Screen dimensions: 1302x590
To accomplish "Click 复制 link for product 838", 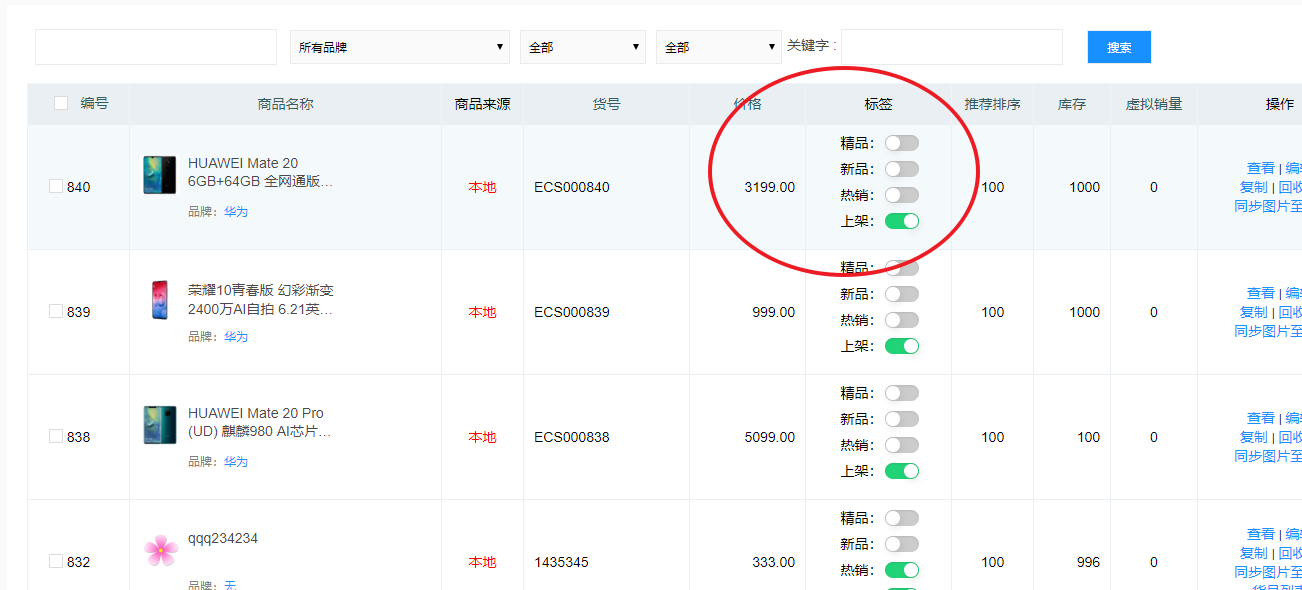I will click(x=1253, y=437).
